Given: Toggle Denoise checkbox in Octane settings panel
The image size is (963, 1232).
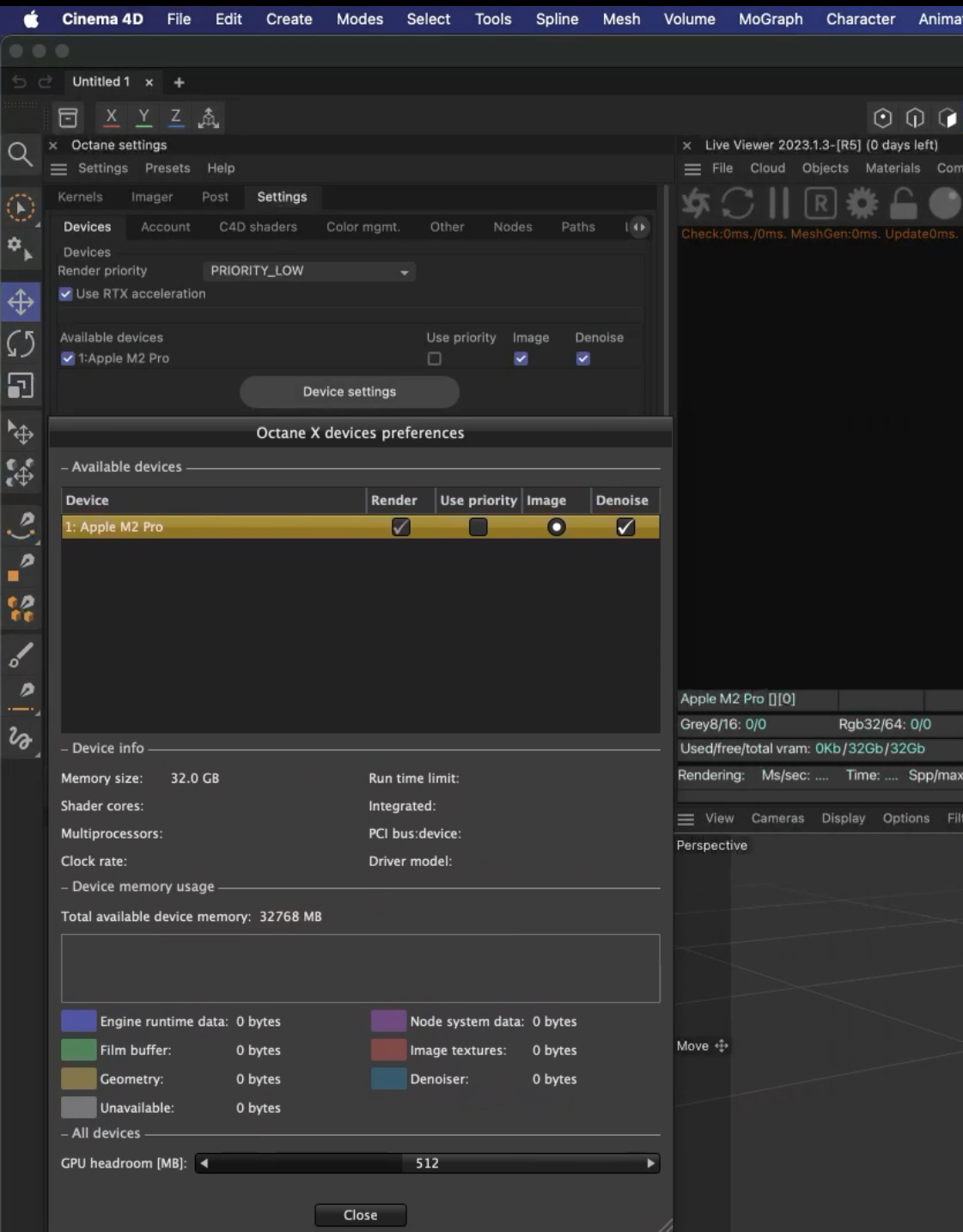Looking at the screenshot, I should click(x=583, y=359).
